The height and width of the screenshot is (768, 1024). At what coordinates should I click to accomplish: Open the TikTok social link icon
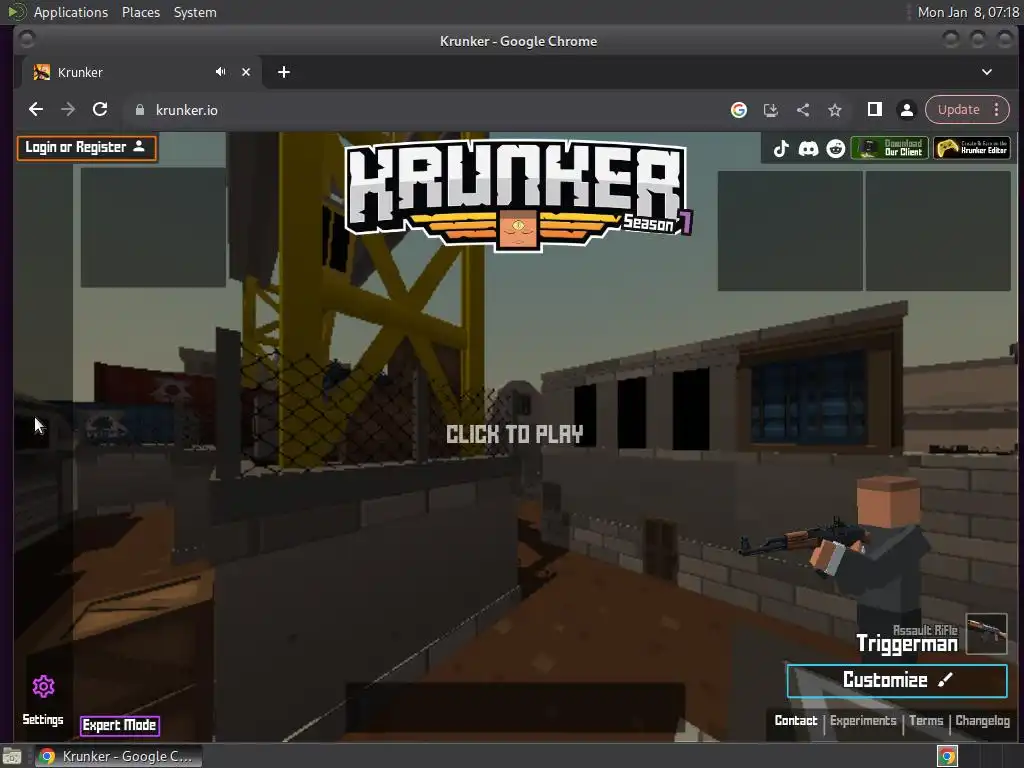[780, 148]
